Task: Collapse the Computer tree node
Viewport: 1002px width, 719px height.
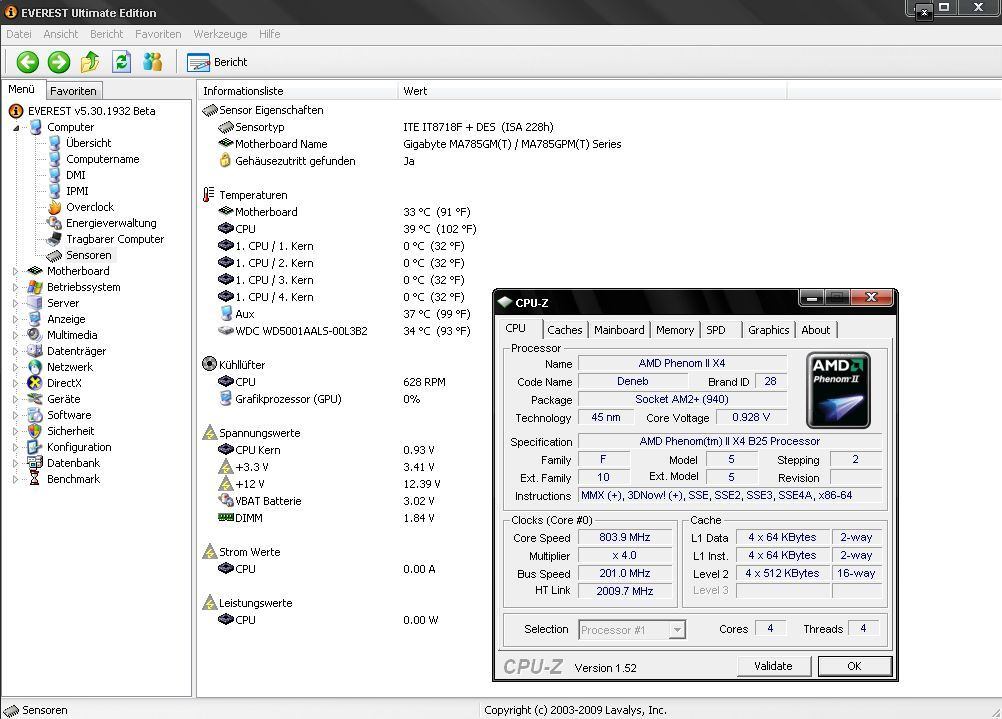Action: (16, 128)
